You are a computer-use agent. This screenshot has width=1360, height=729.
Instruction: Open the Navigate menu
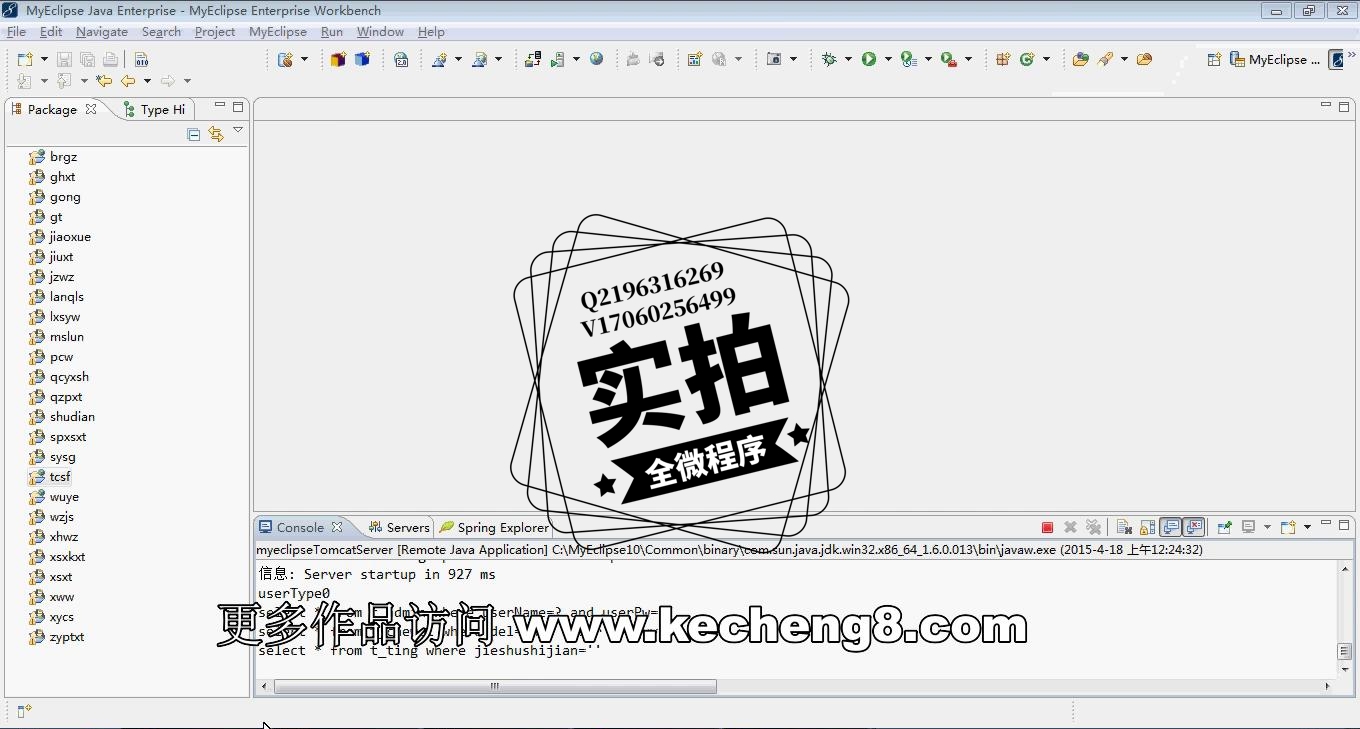[x=102, y=32]
